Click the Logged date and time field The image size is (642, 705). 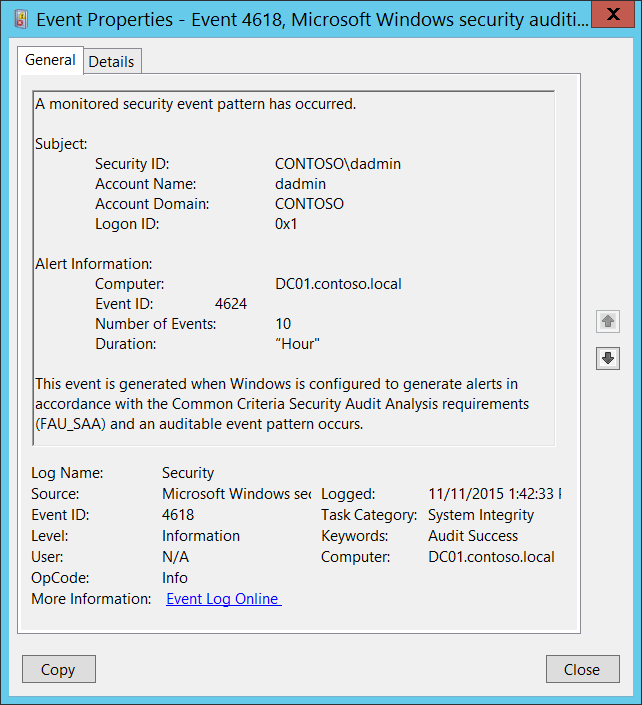pos(494,494)
